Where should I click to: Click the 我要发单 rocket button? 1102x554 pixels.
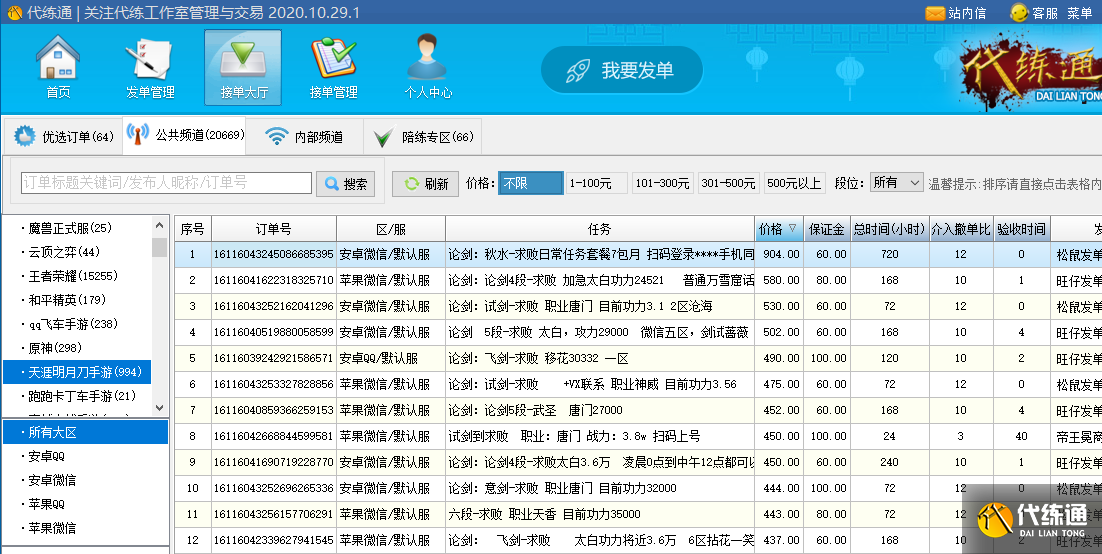pyautogui.click(x=622, y=71)
